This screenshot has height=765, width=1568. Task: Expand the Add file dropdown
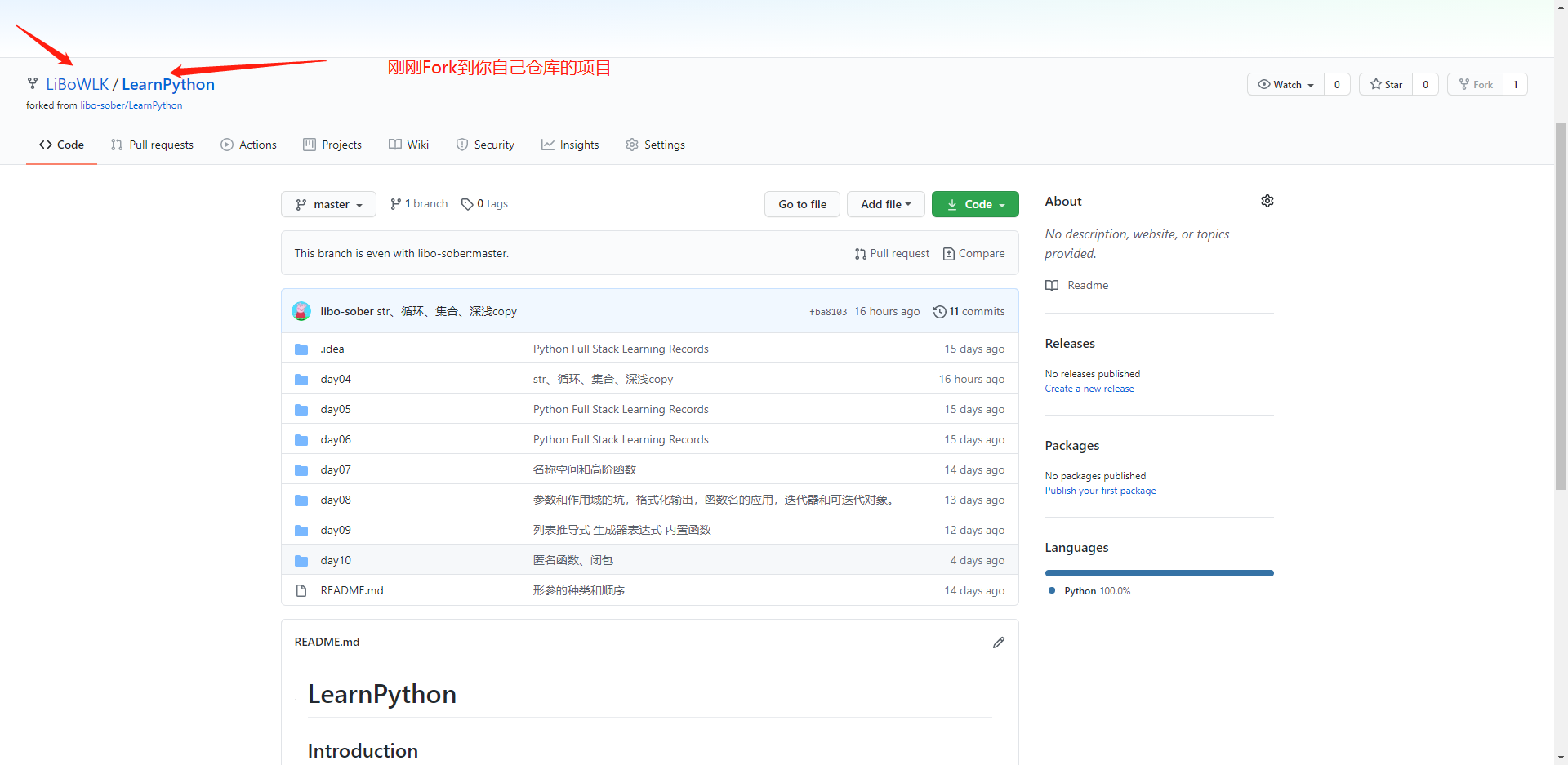(x=885, y=204)
